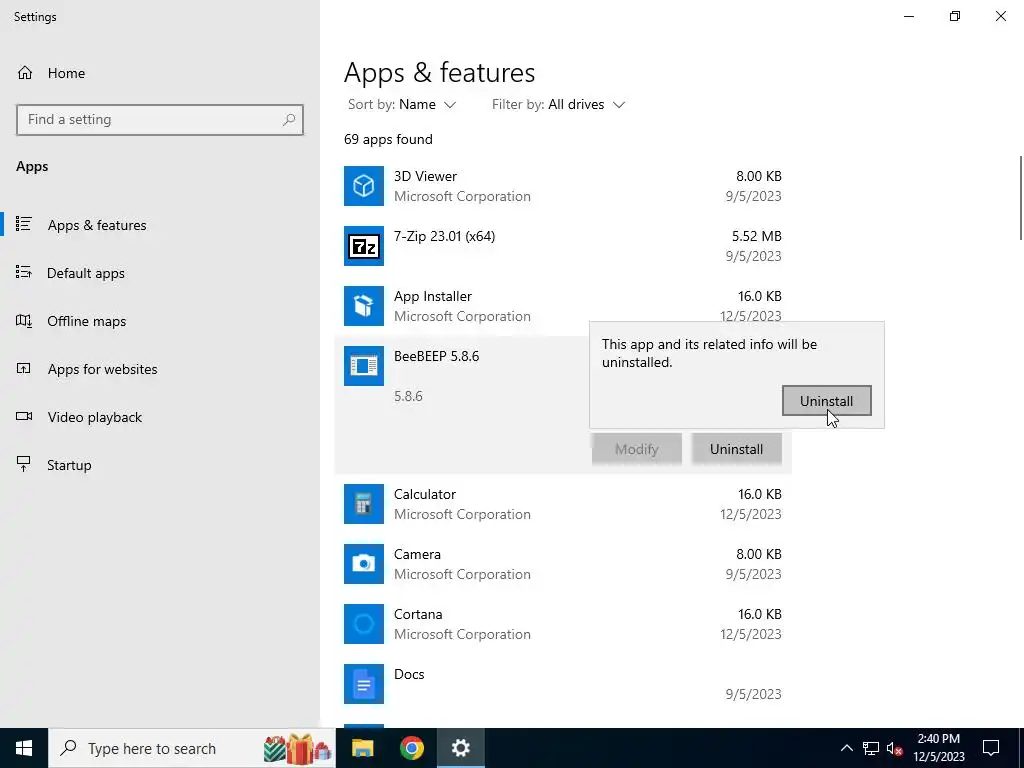The image size is (1024, 768).
Task: Click the 7-Zip app icon
Action: [364, 246]
